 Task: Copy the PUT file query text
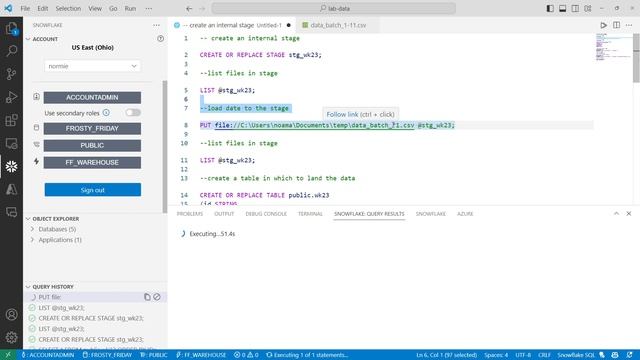147,297
